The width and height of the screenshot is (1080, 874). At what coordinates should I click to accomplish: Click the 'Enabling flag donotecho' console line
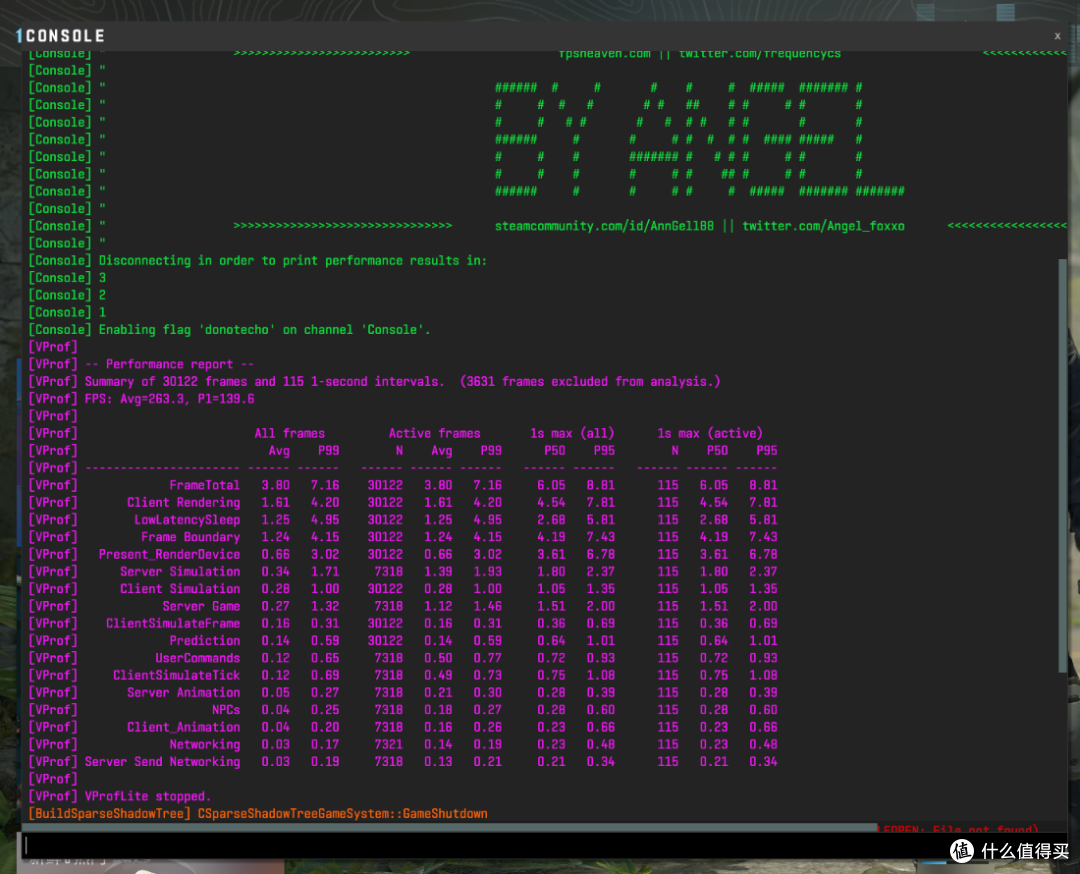pyautogui.click(x=264, y=330)
